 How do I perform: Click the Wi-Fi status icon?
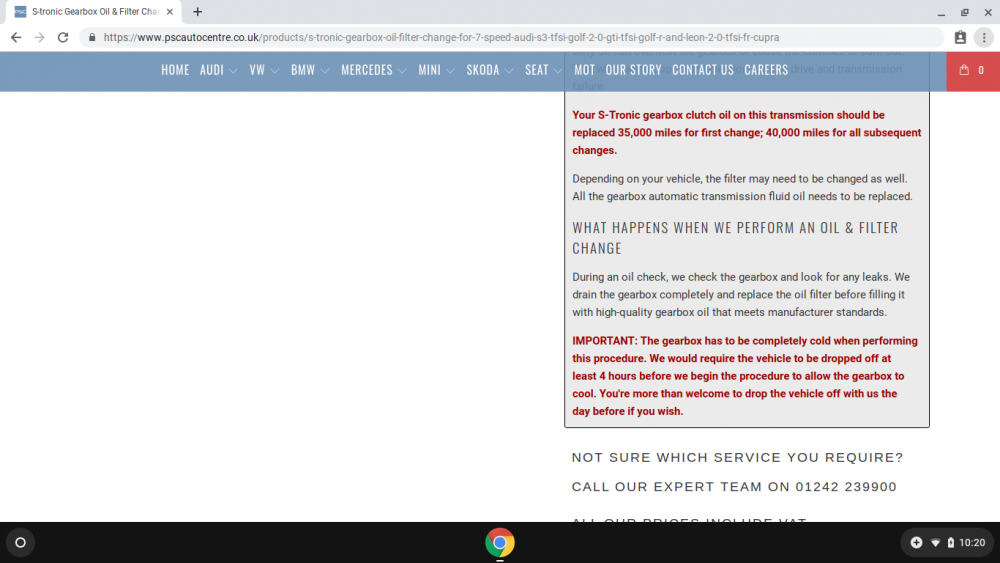click(936, 543)
